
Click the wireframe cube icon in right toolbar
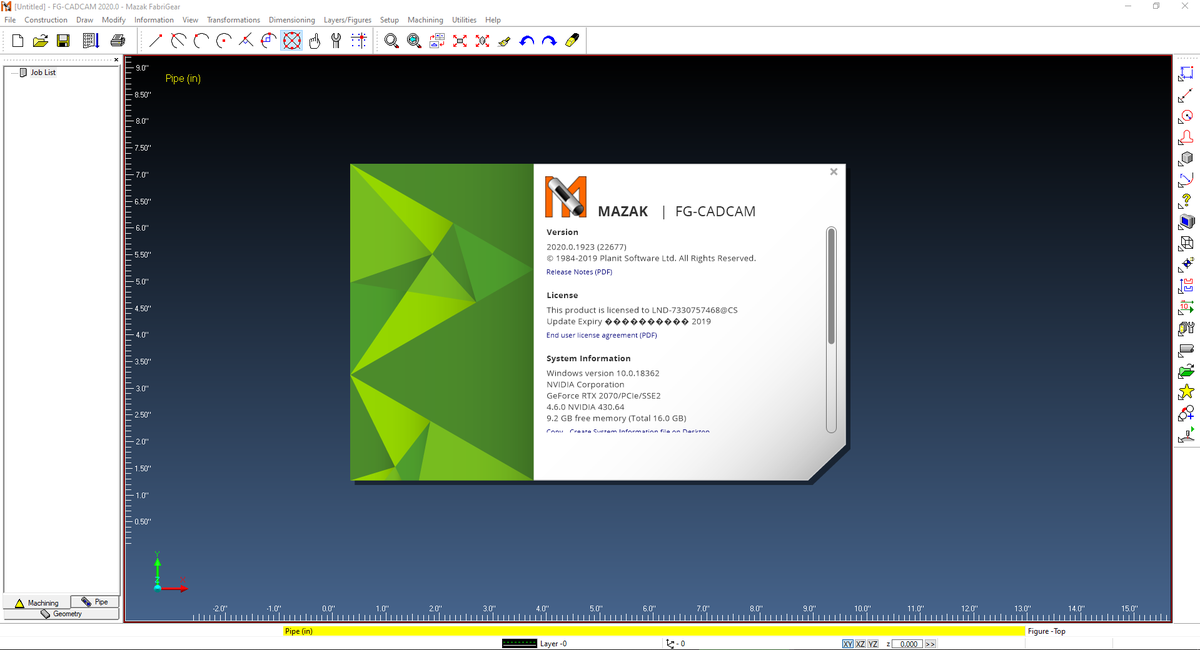(x=1187, y=243)
